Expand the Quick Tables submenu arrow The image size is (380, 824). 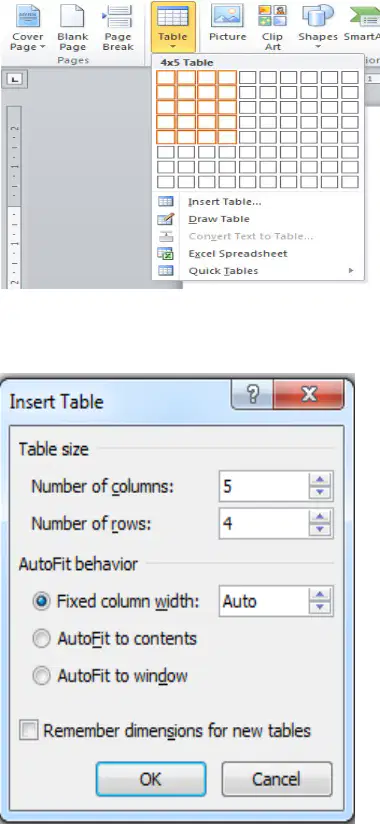(351, 271)
